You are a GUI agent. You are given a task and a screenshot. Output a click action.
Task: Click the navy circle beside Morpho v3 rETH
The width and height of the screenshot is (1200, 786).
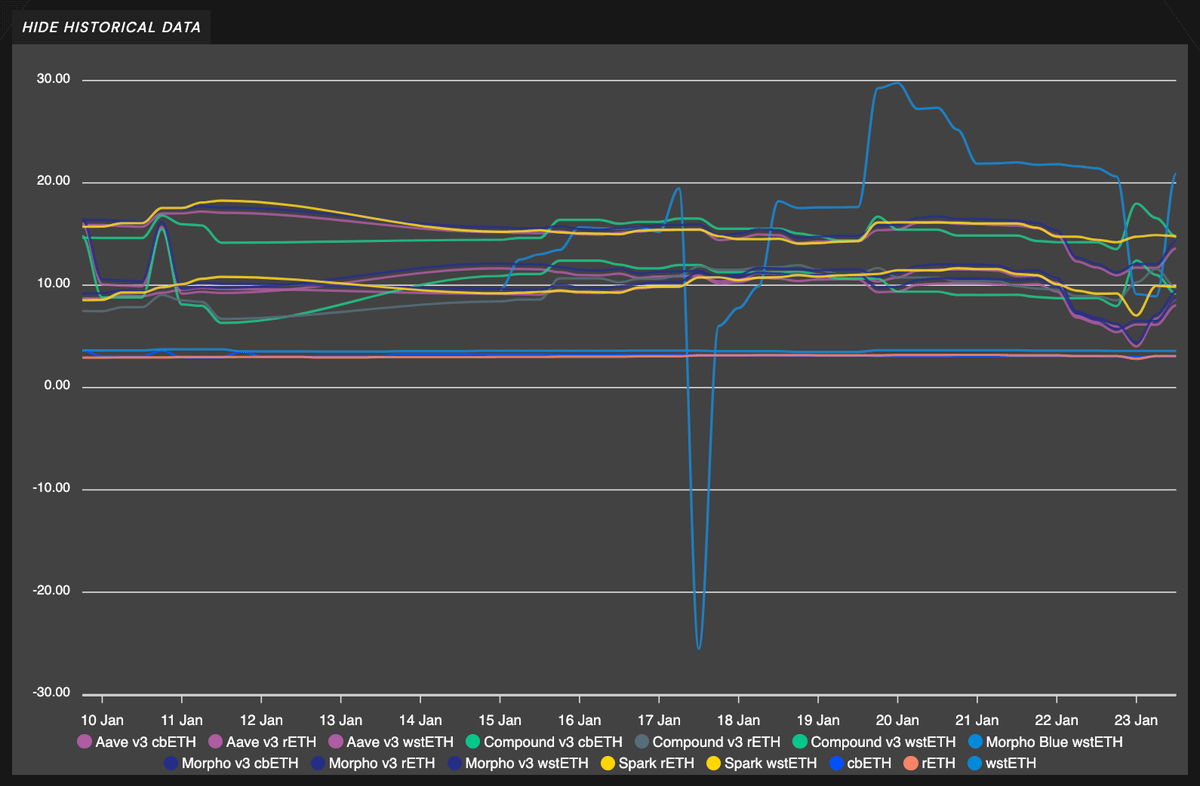tap(317, 763)
